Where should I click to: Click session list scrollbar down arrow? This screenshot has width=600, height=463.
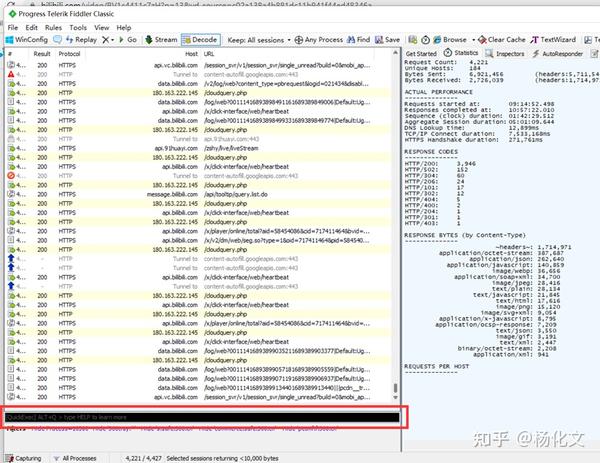click(396, 398)
